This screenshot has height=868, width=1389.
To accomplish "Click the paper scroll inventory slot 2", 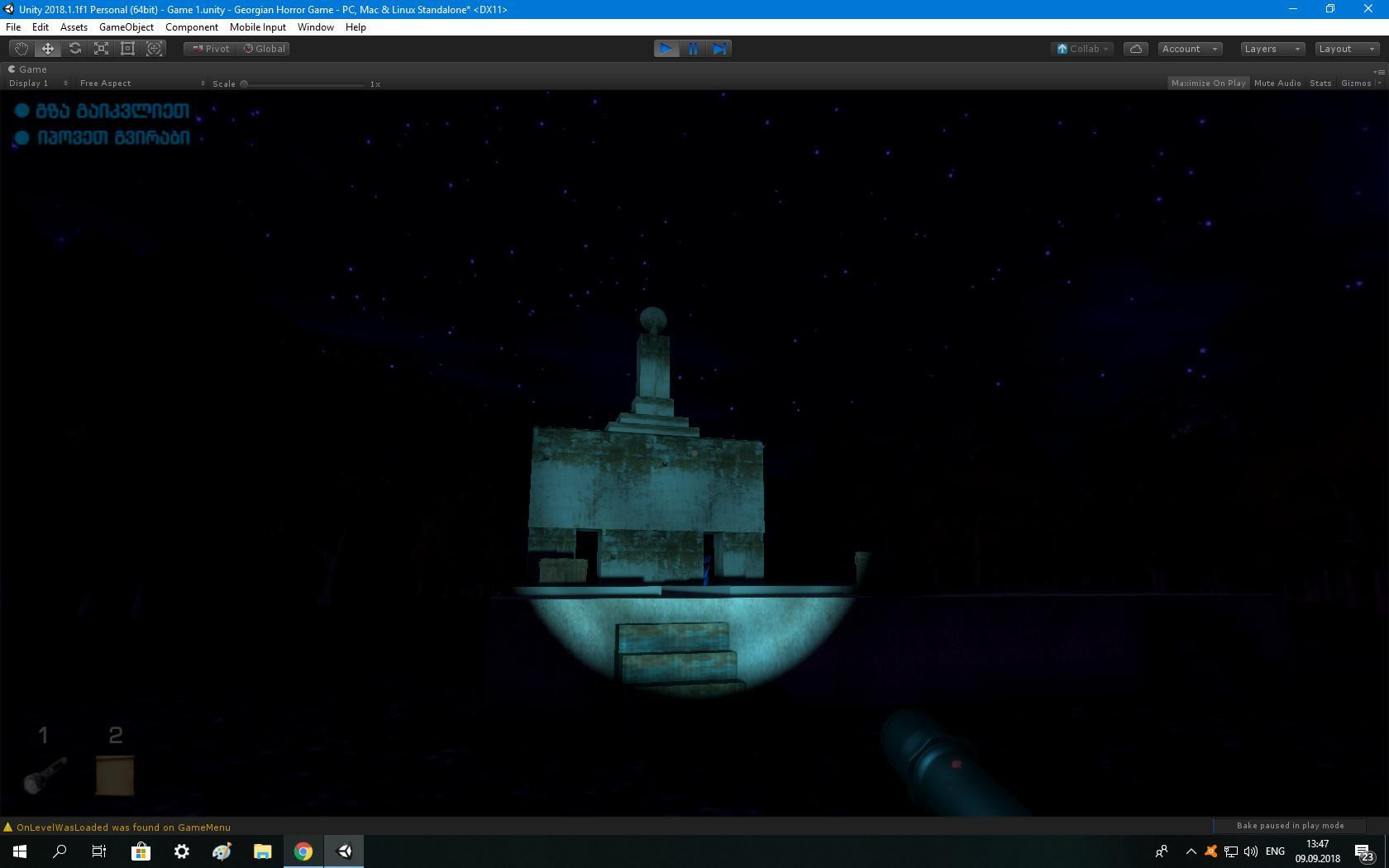I will (x=115, y=775).
